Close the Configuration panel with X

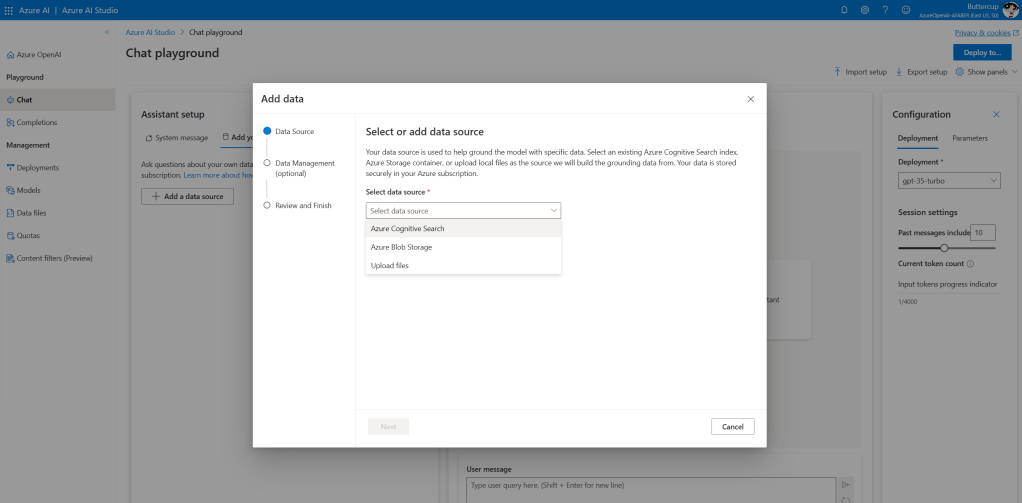[x=996, y=115]
